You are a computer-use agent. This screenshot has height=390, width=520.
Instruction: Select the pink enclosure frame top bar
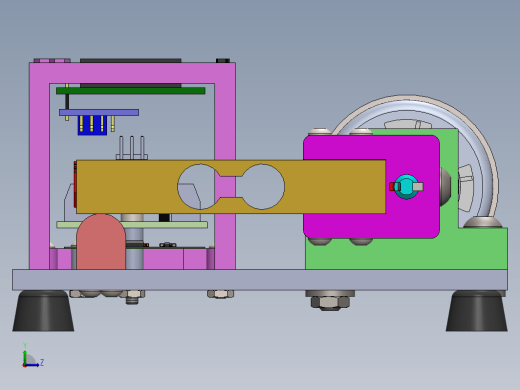[x=132, y=73]
